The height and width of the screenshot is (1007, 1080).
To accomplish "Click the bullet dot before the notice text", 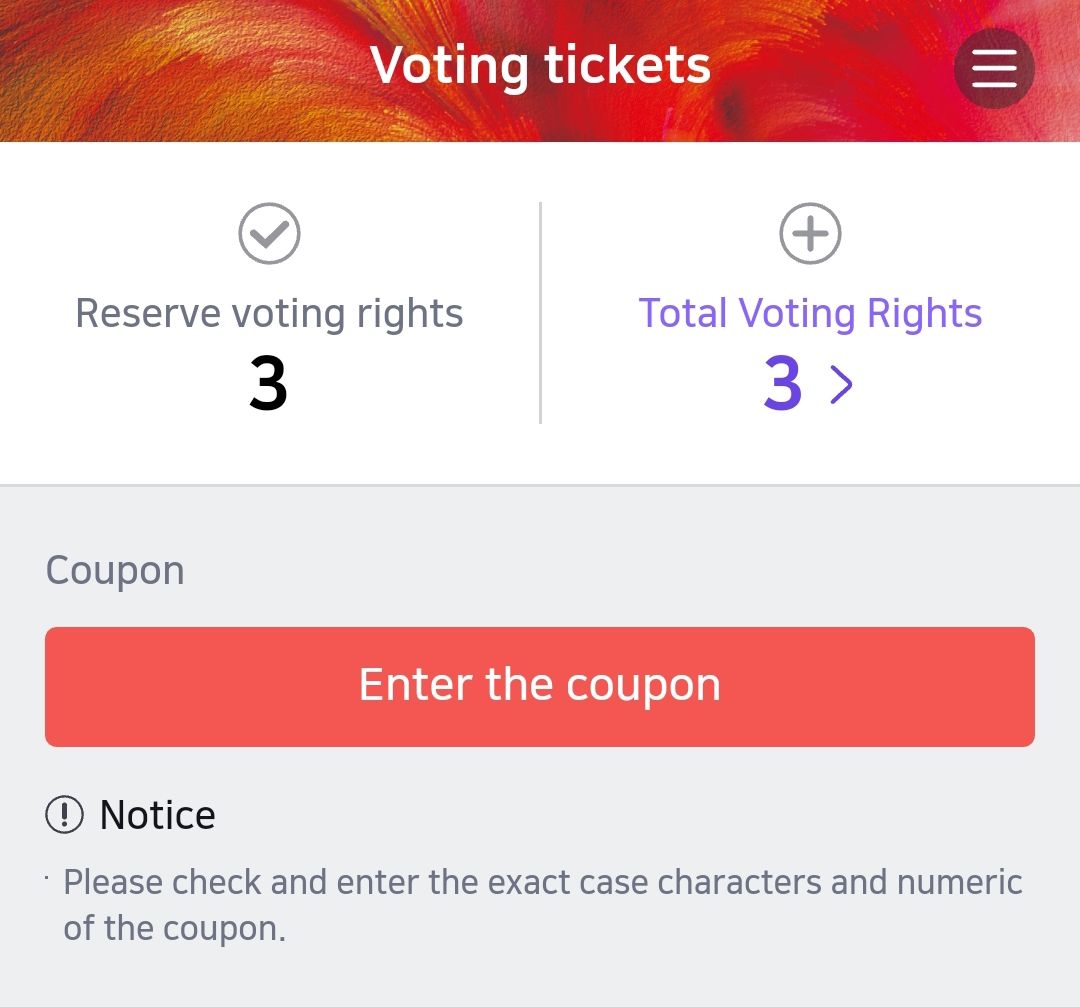I will tap(47, 878).
